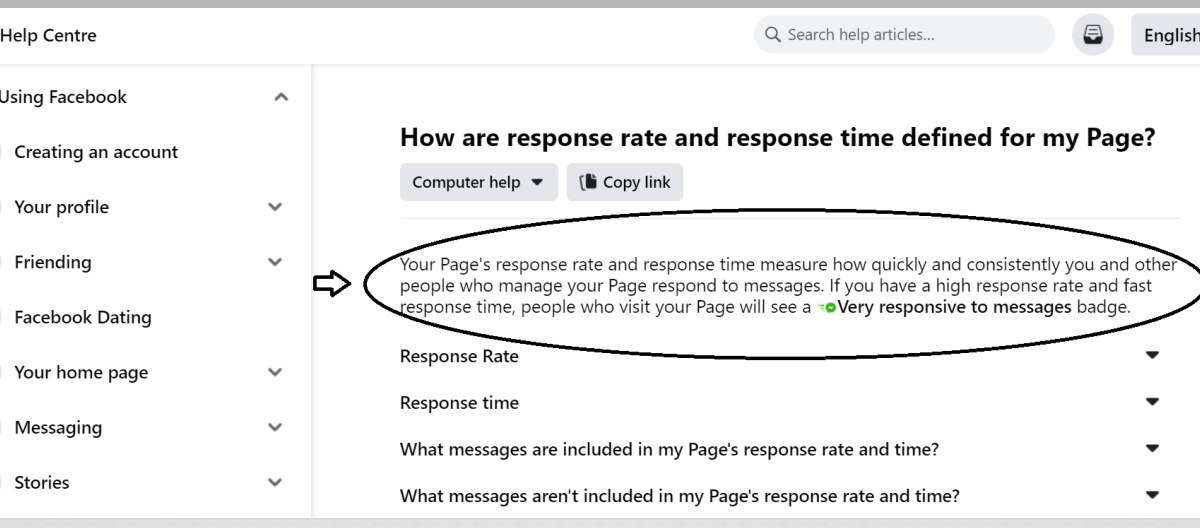
Task: Click the Copy link clipboard icon
Action: (x=589, y=182)
